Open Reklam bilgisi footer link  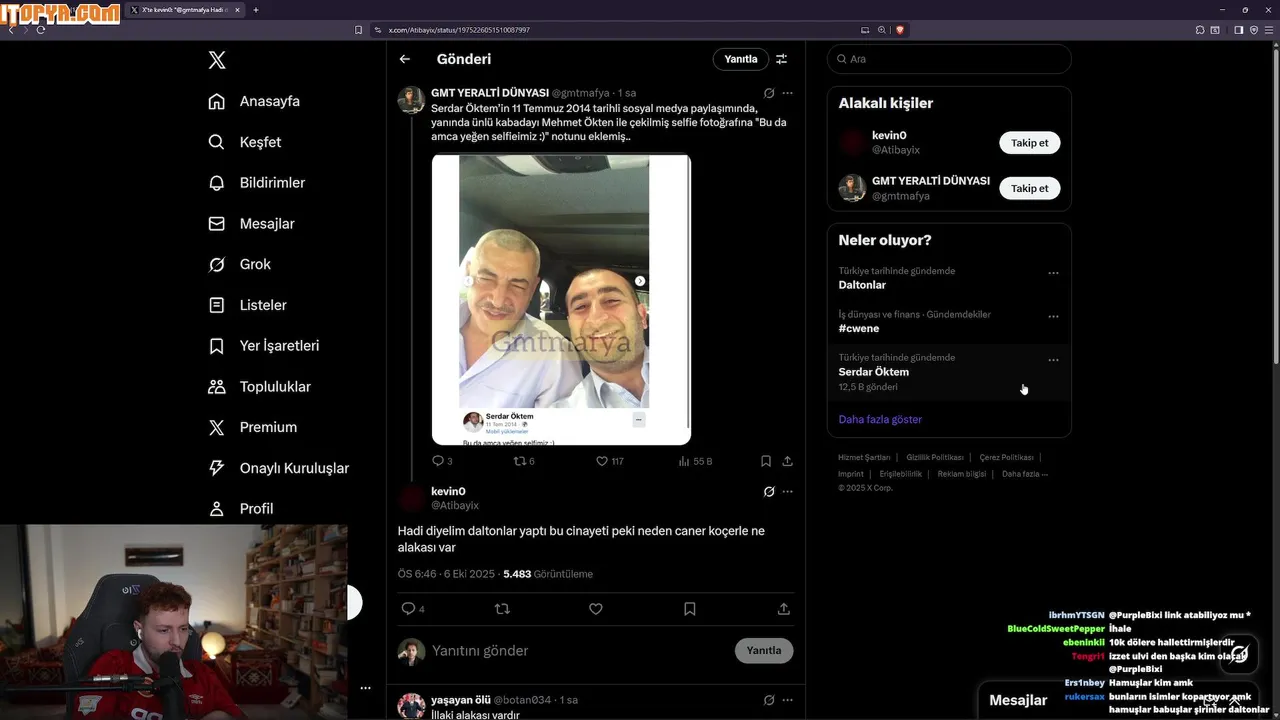point(961,474)
